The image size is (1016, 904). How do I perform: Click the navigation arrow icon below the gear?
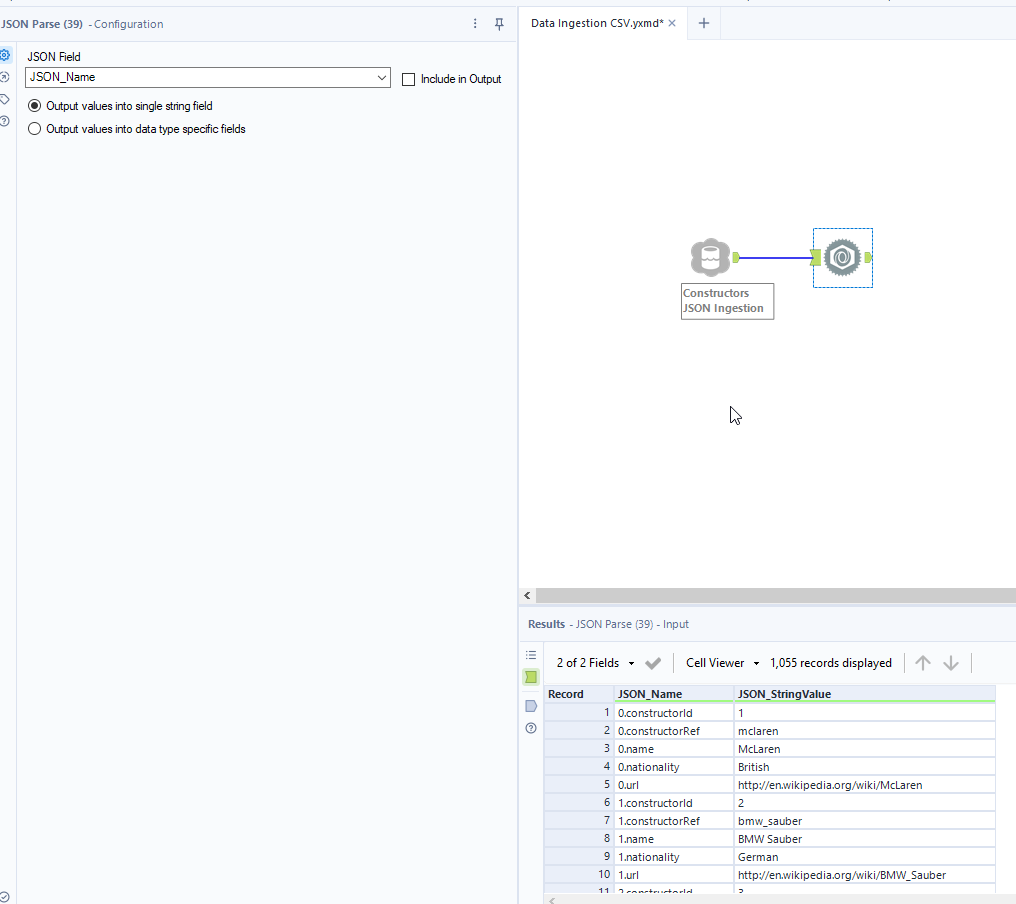(x=4, y=77)
